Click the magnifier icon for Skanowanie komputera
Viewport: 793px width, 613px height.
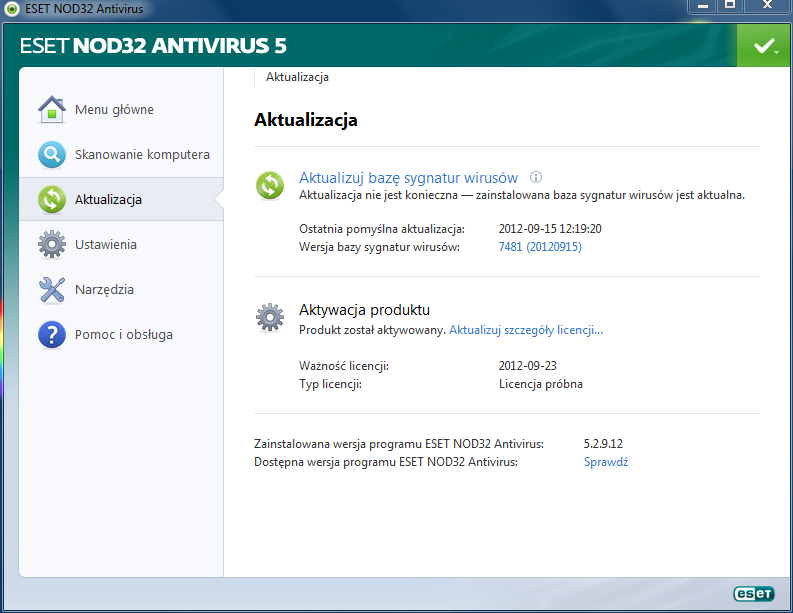coord(52,154)
